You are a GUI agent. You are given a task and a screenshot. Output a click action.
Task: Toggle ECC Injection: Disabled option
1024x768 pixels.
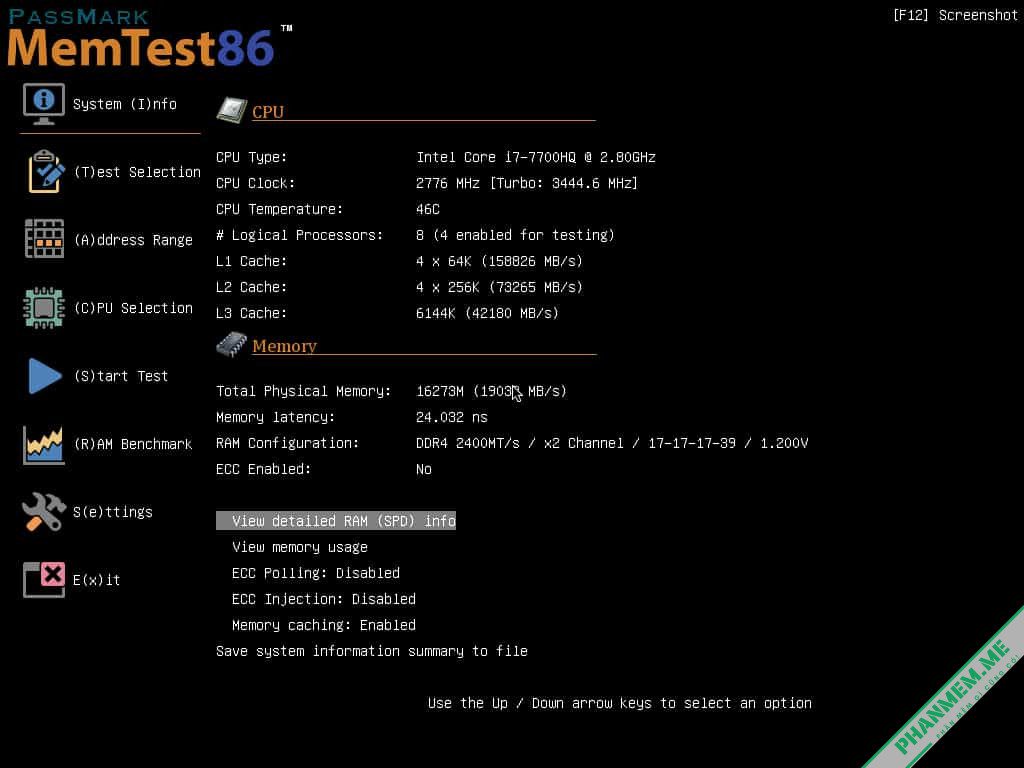[x=324, y=599]
